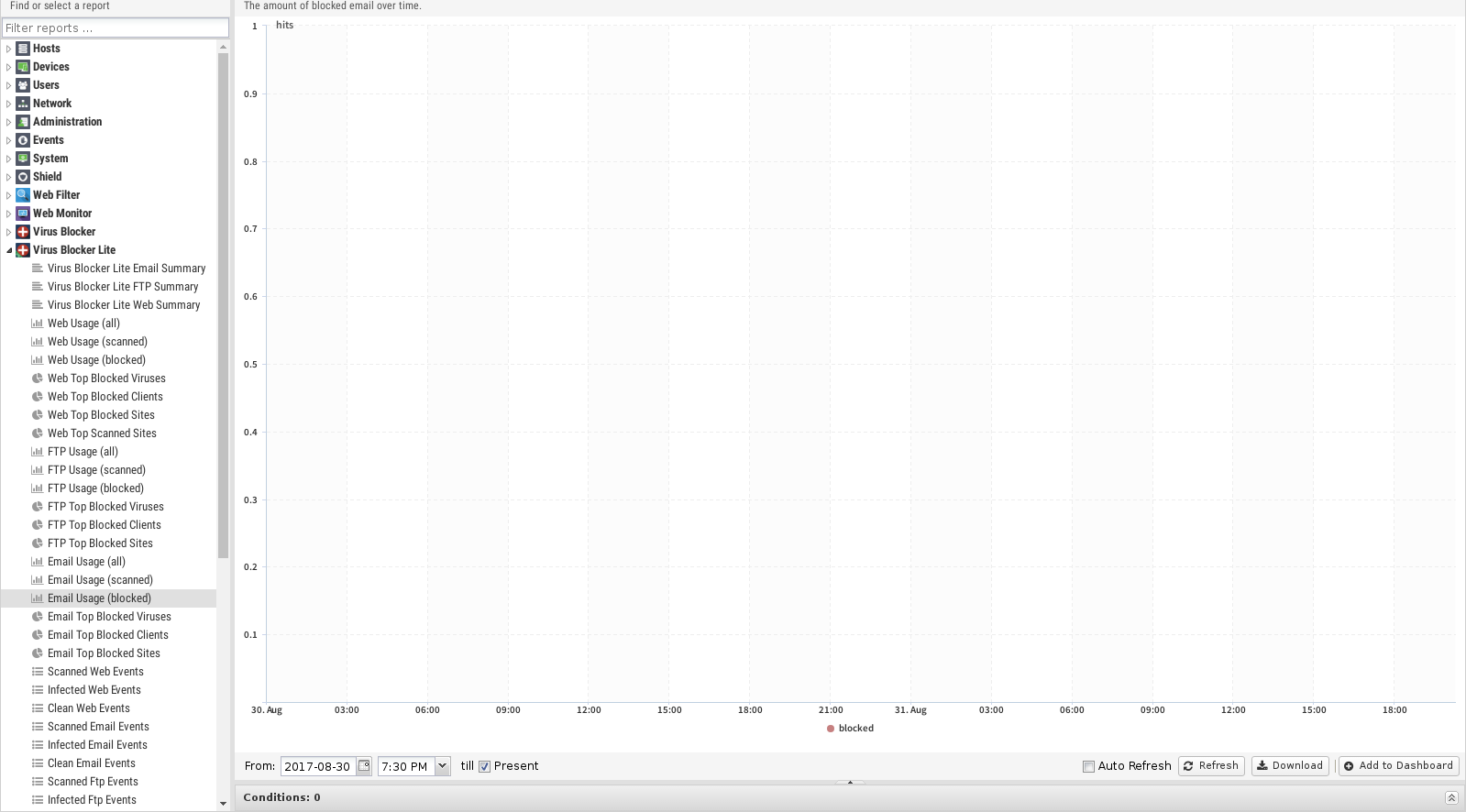Uncheck the till Present checkbox
This screenshot has width=1466, height=812.
tap(484, 766)
